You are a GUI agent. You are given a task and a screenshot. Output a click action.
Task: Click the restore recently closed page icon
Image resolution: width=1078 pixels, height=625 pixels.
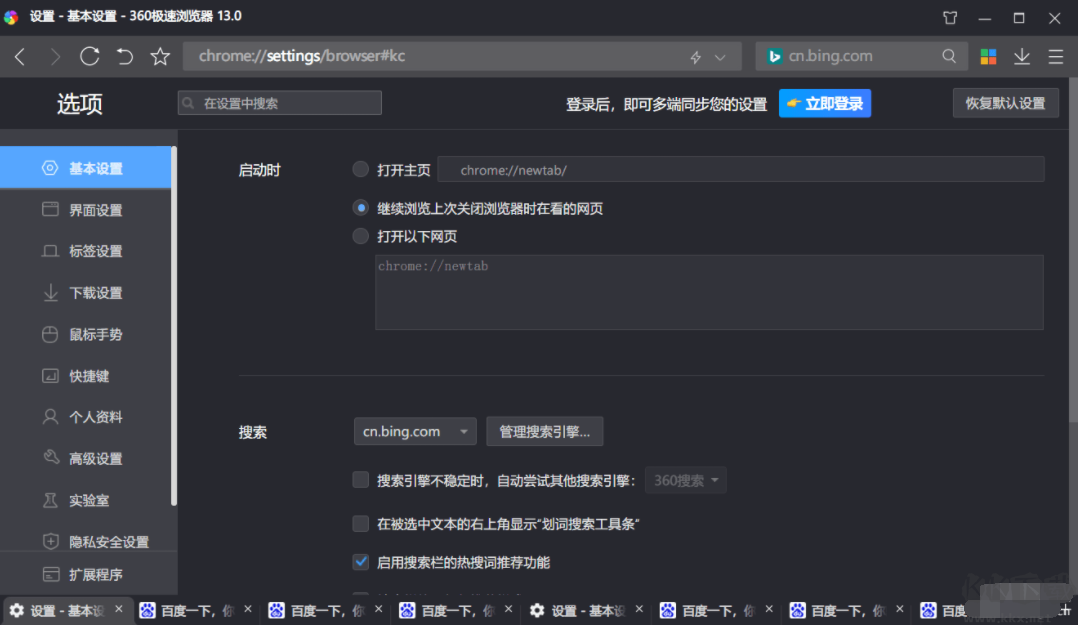(x=124, y=56)
